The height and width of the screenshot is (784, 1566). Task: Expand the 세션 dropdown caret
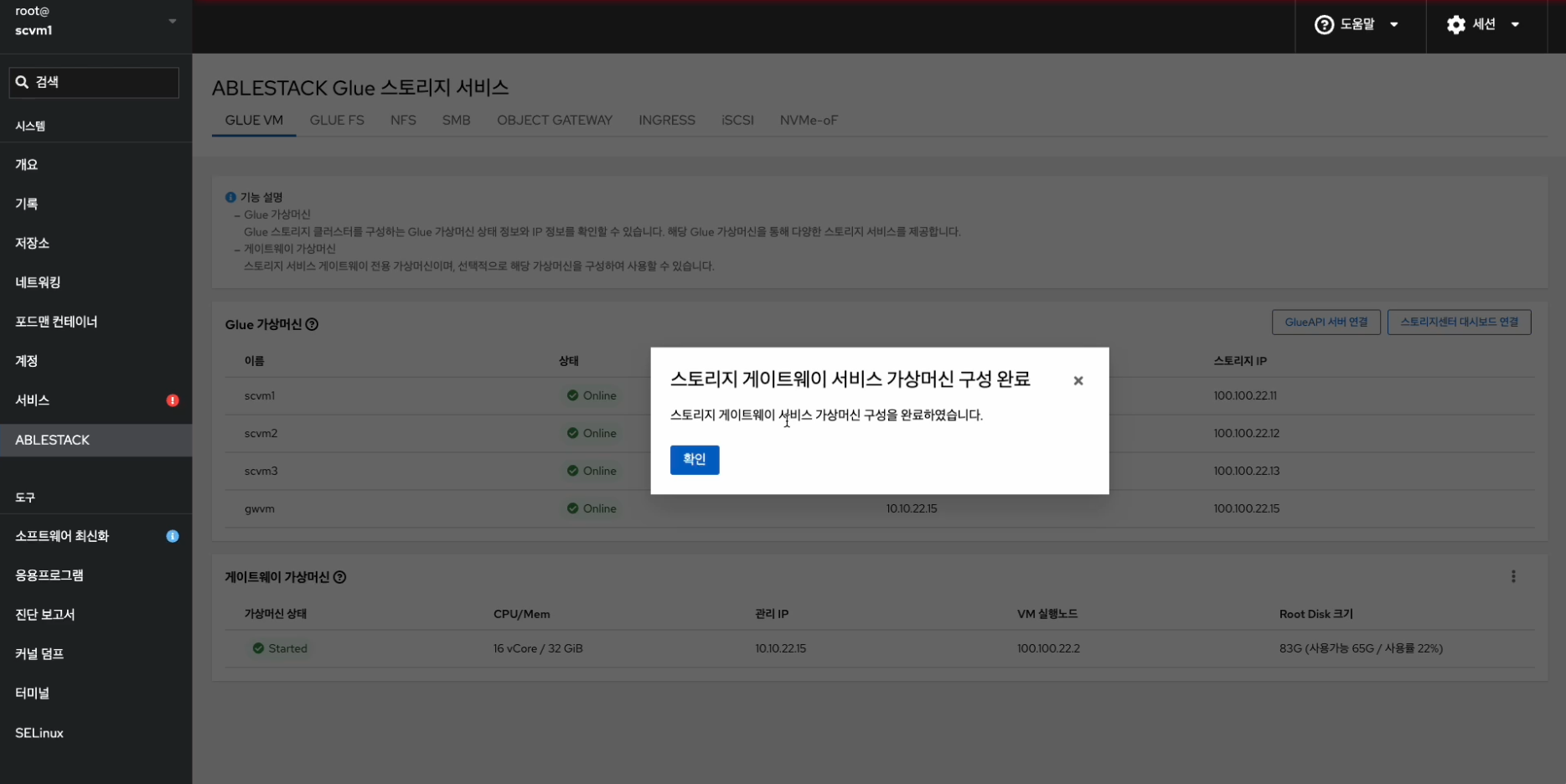pyautogui.click(x=1515, y=25)
